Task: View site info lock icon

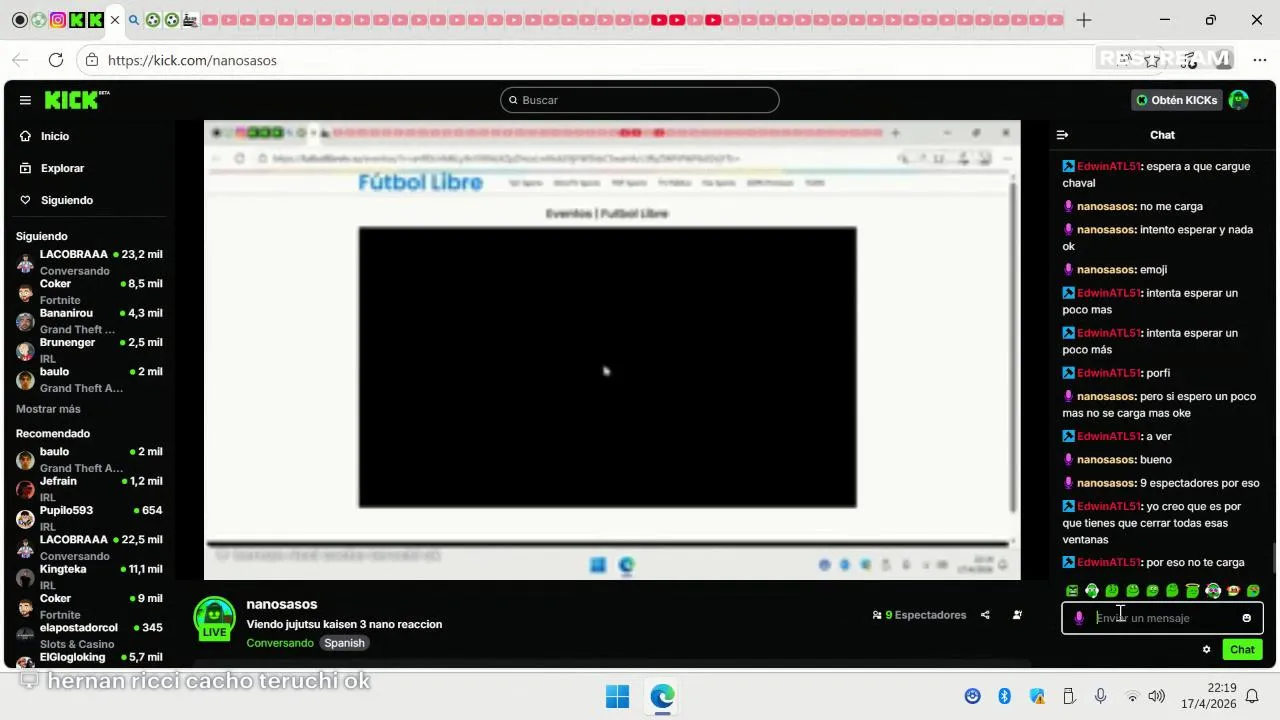Action: (92, 60)
